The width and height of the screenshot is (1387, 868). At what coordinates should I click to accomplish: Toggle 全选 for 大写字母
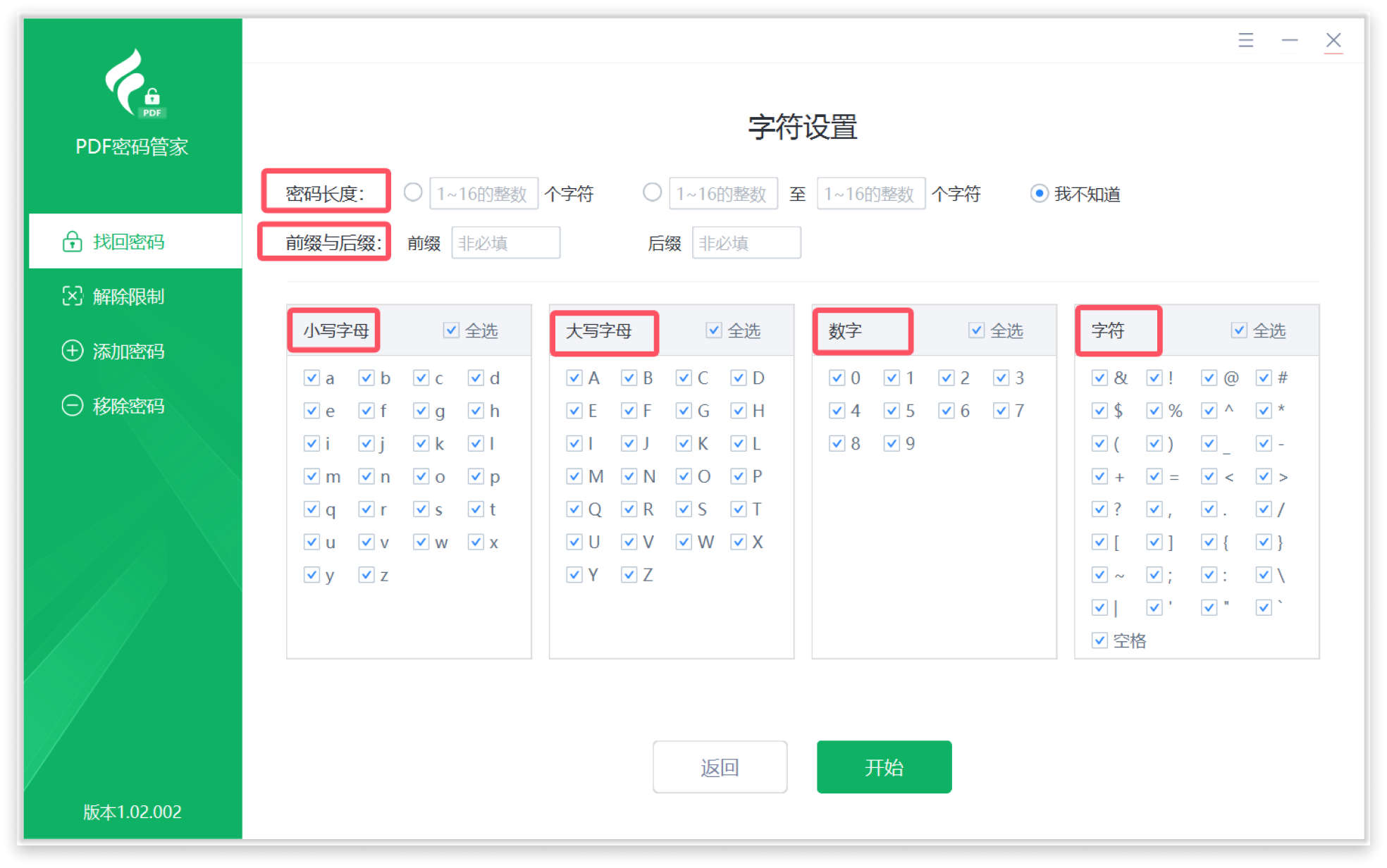pos(714,330)
